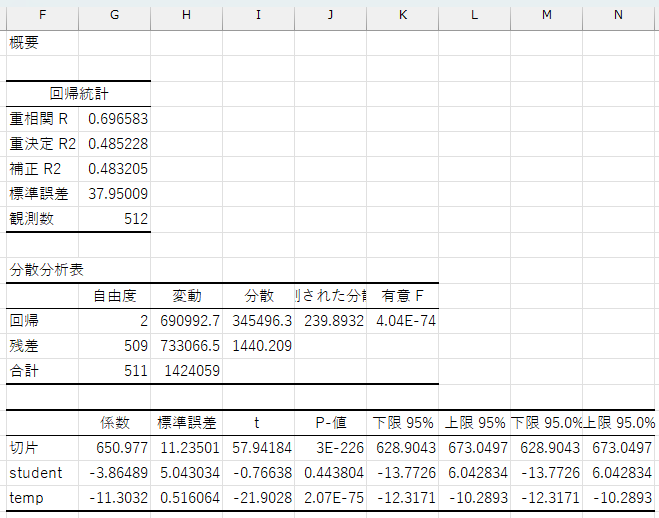This screenshot has height=518, width=659.
Task: Click the 補正 R2 label cell
Action: tap(42, 169)
